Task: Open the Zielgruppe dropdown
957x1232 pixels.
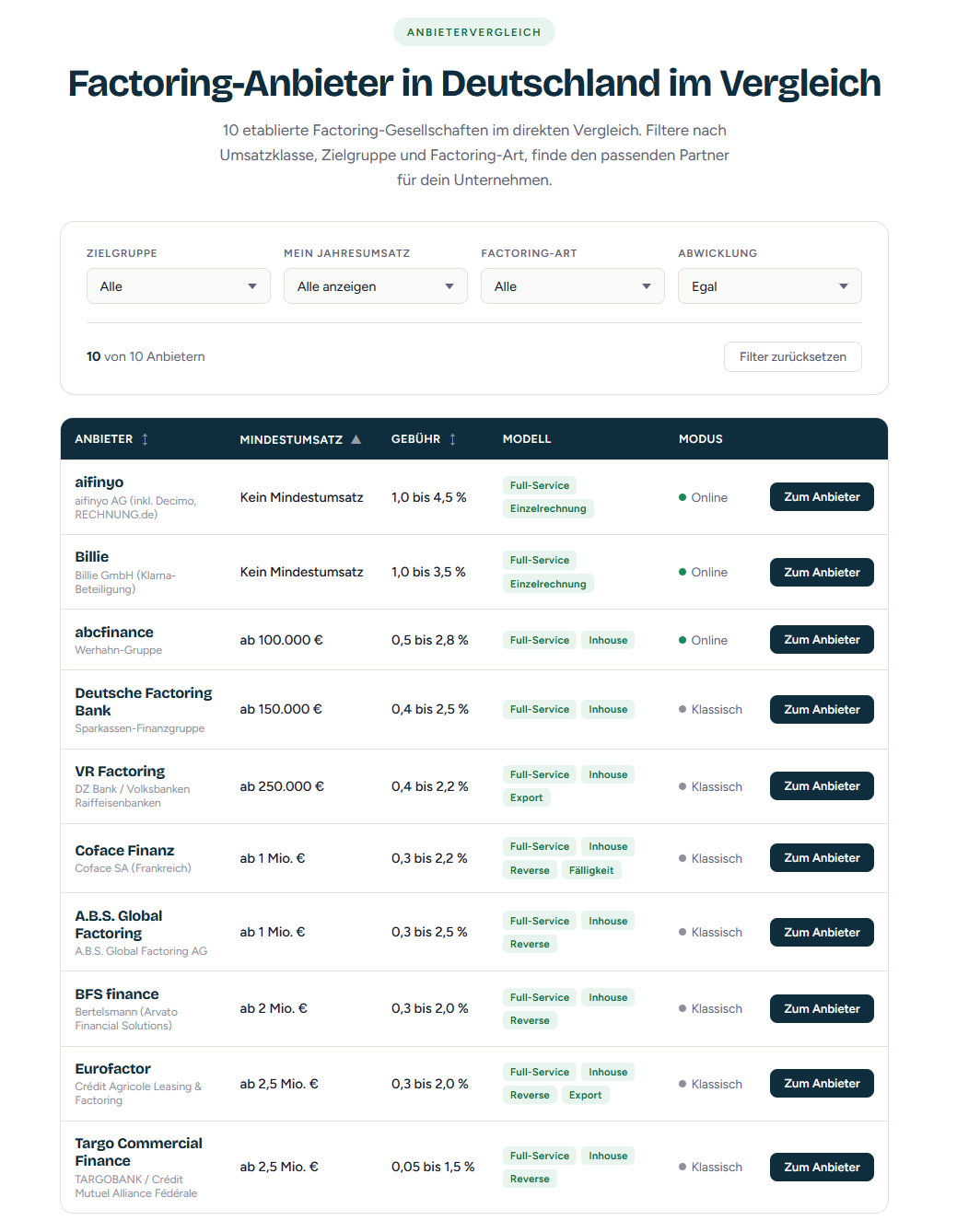Action: [x=179, y=286]
